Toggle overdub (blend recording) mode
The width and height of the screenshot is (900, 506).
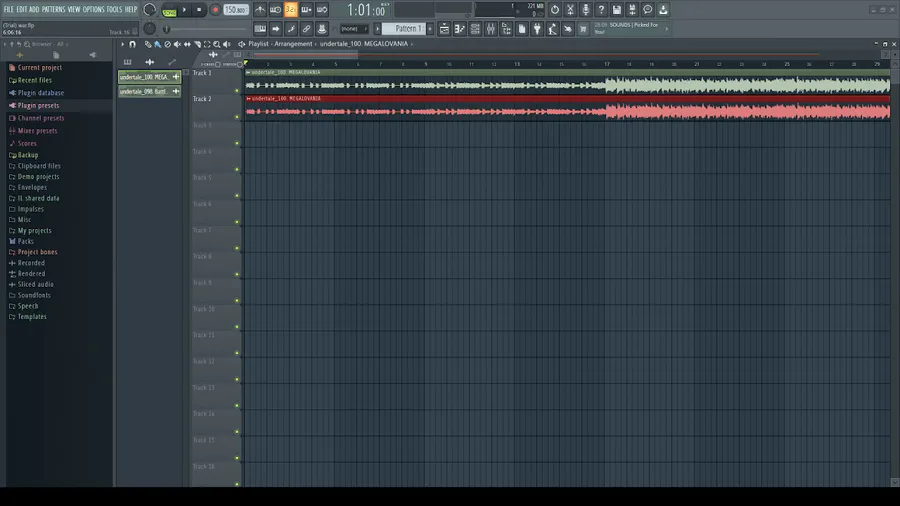coord(307,10)
